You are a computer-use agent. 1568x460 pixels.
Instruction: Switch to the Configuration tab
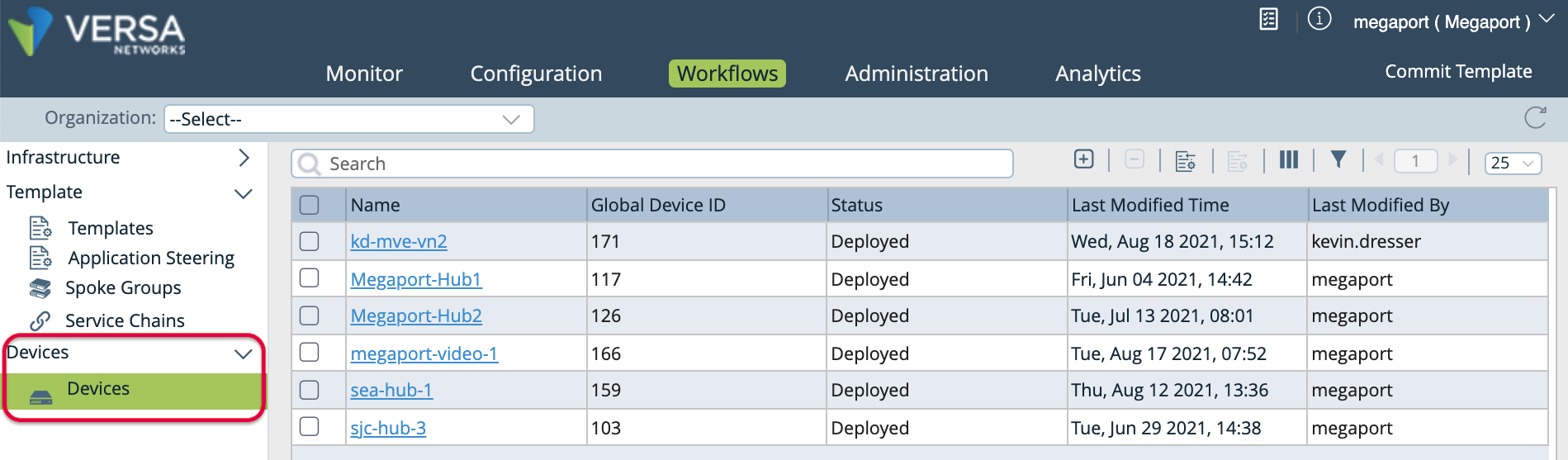tap(536, 74)
